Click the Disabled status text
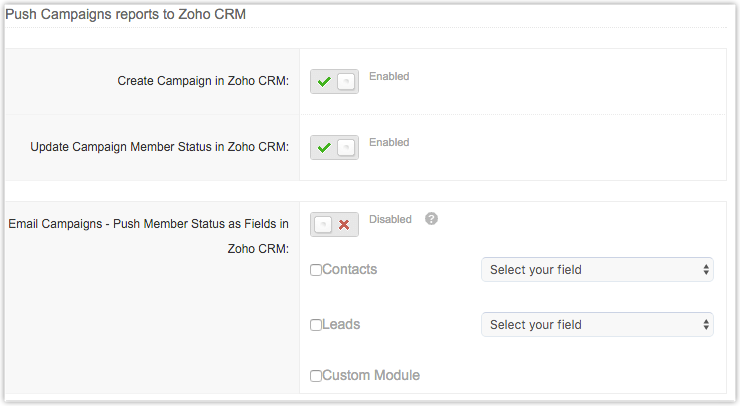 click(x=390, y=219)
